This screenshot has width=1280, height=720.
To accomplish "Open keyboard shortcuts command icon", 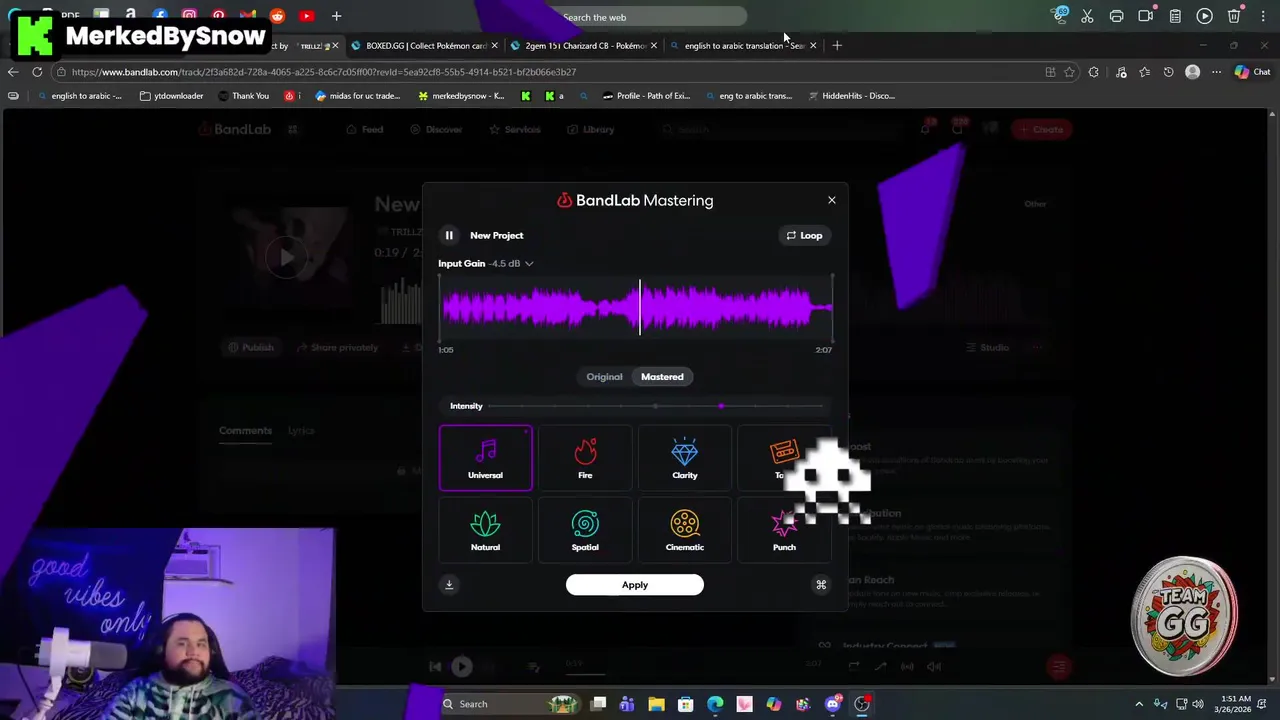I will coord(821,585).
